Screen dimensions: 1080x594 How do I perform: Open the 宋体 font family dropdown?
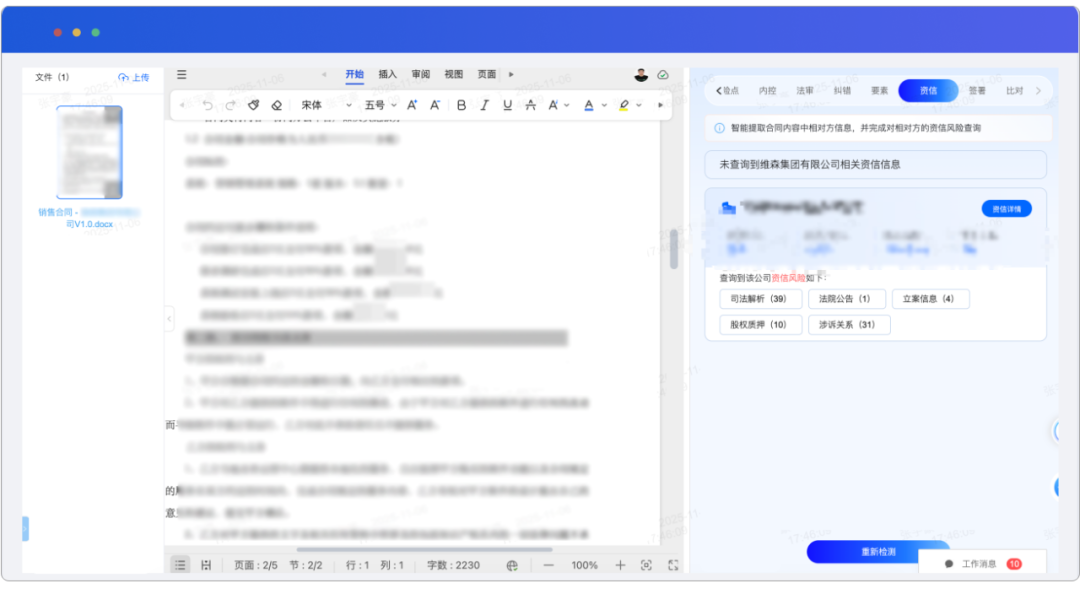326,105
